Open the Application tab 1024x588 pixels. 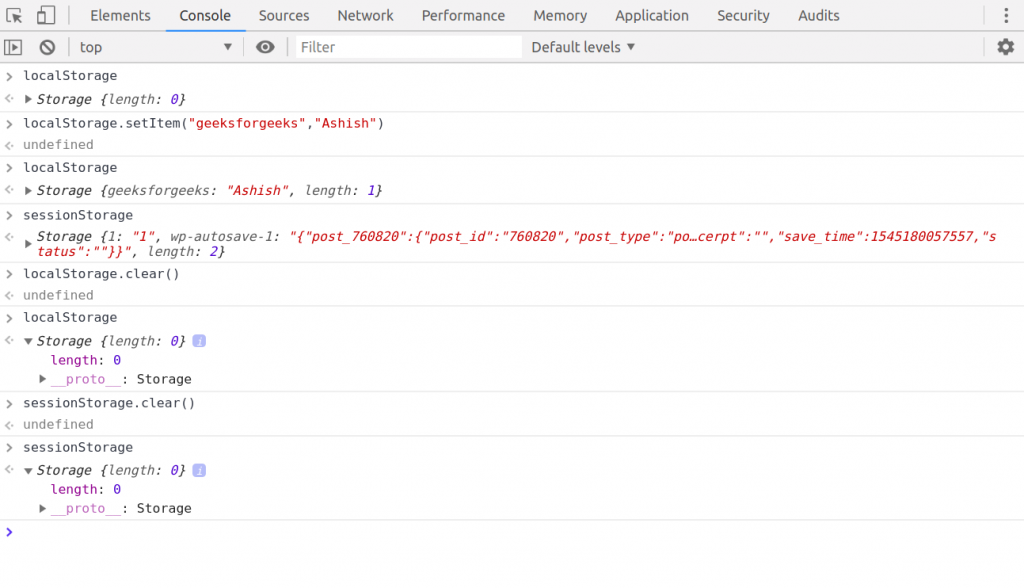pyautogui.click(x=651, y=16)
